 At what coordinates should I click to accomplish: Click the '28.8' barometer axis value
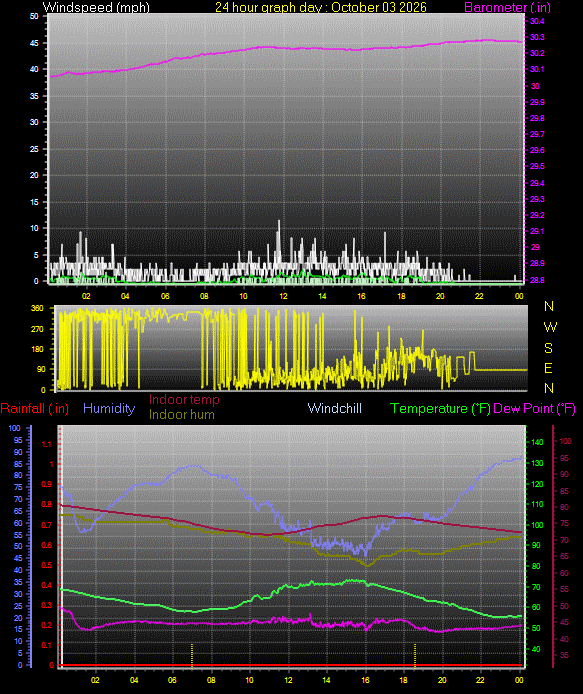tap(537, 280)
